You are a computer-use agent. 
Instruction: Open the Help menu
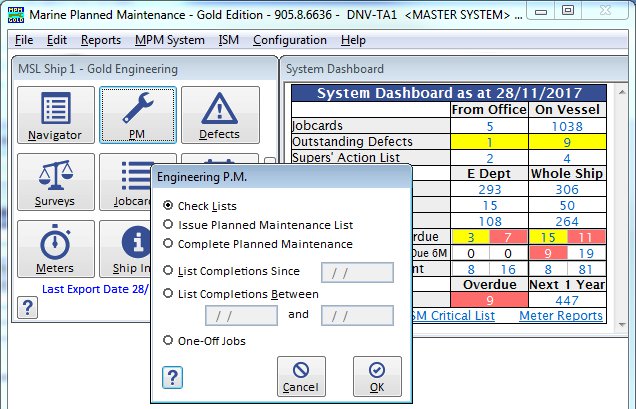click(353, 40)
